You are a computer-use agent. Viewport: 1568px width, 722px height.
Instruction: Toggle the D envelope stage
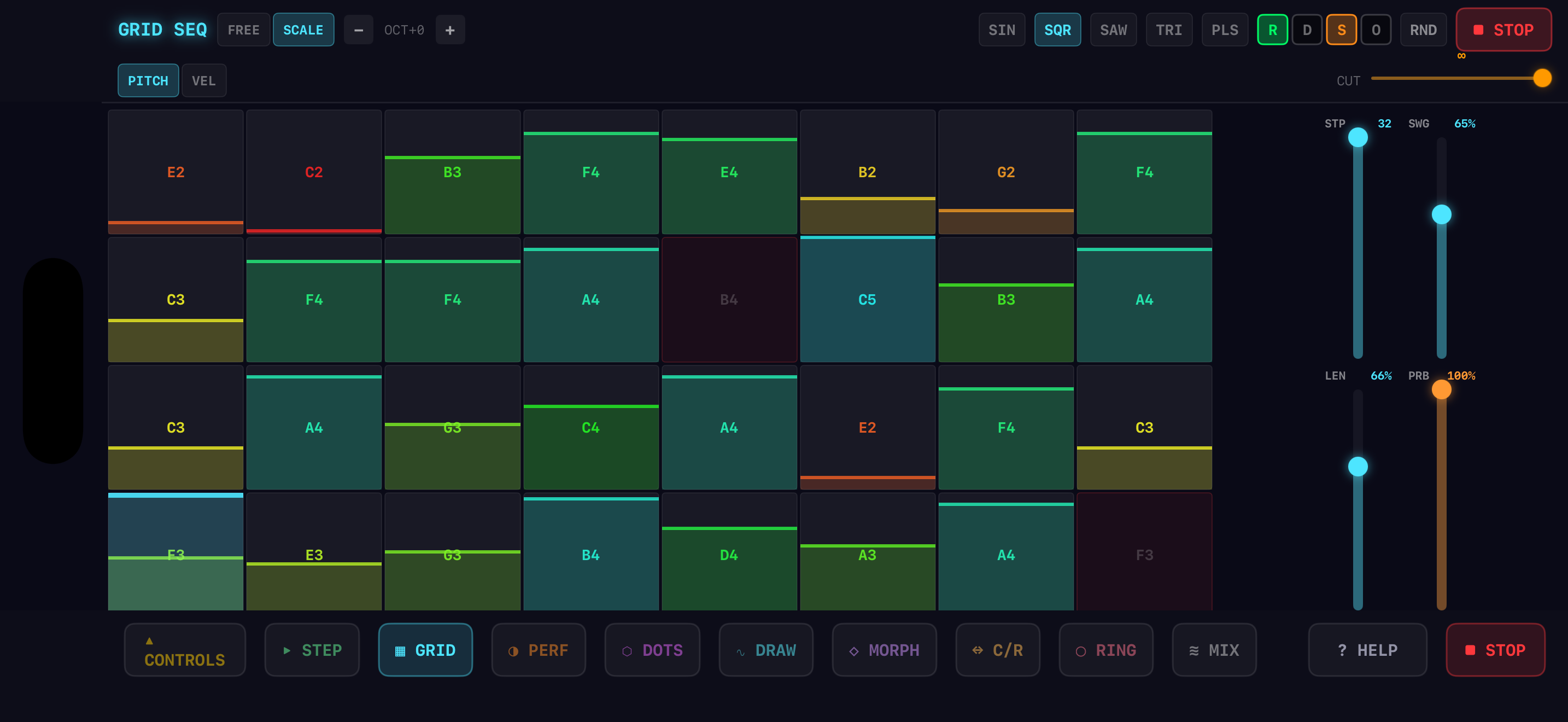point(1307,29)
